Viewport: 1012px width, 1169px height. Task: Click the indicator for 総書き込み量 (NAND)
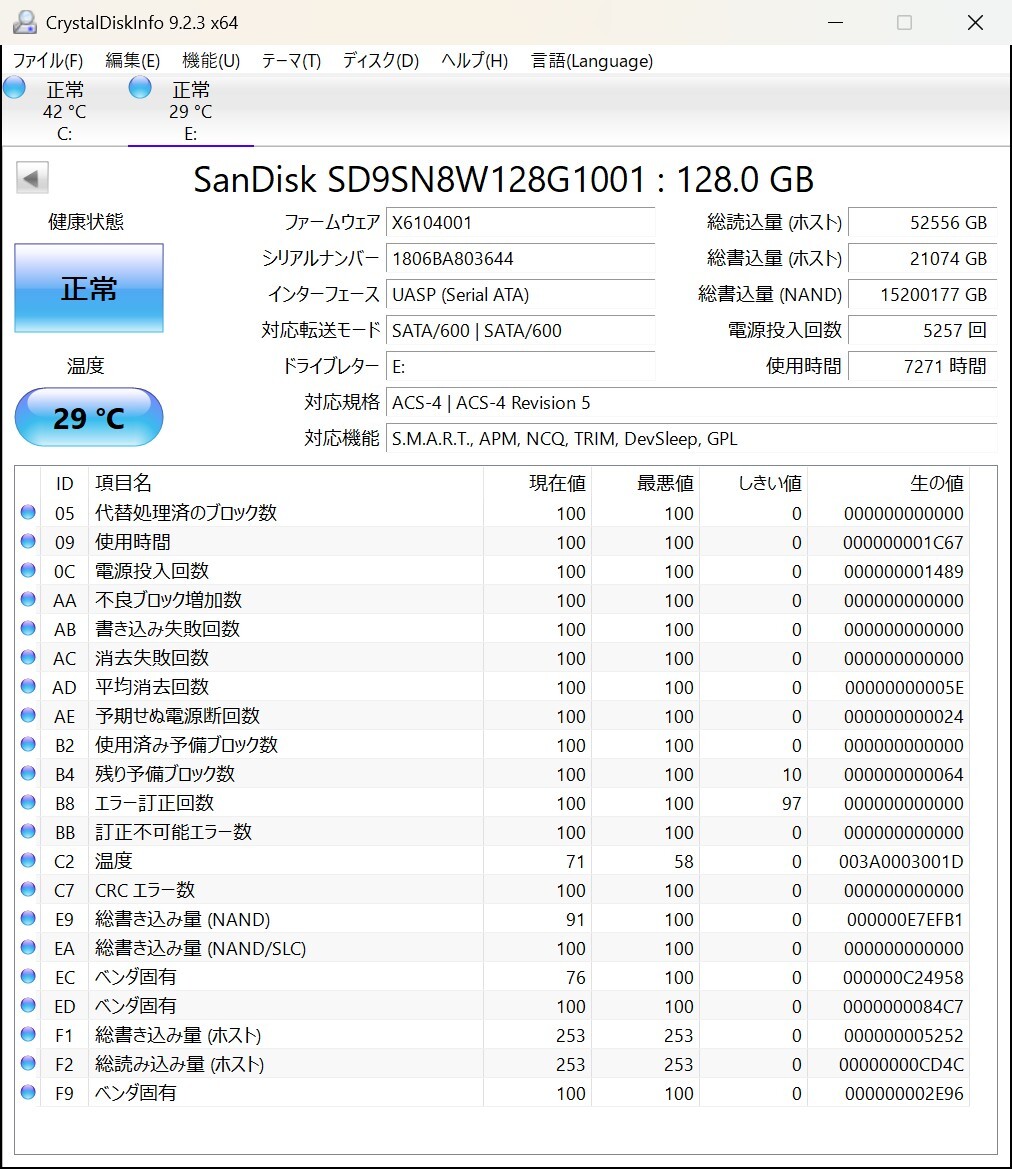28,919
